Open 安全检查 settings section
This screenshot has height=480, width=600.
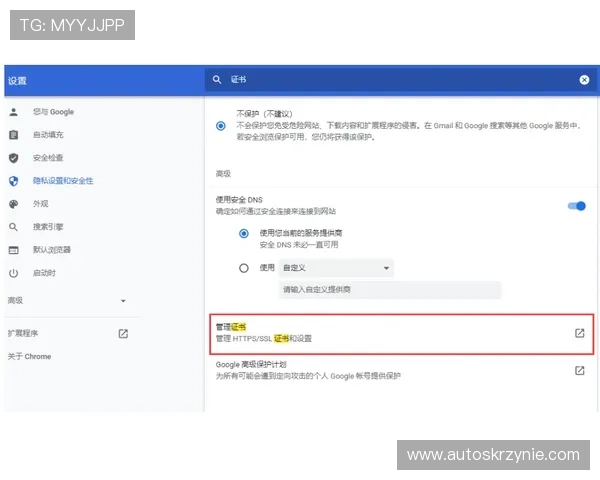click(48, 158)
